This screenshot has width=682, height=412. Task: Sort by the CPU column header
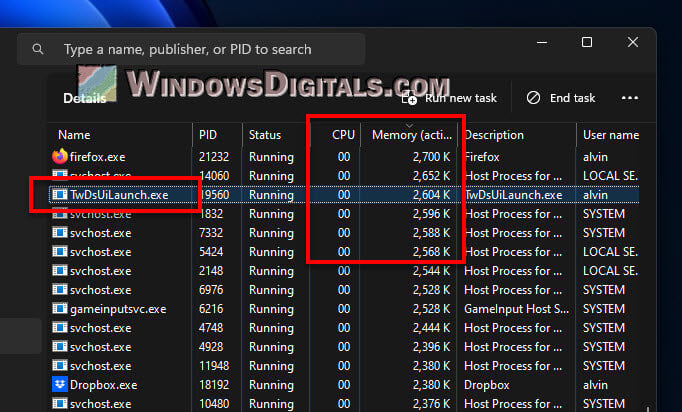point(343,135)
